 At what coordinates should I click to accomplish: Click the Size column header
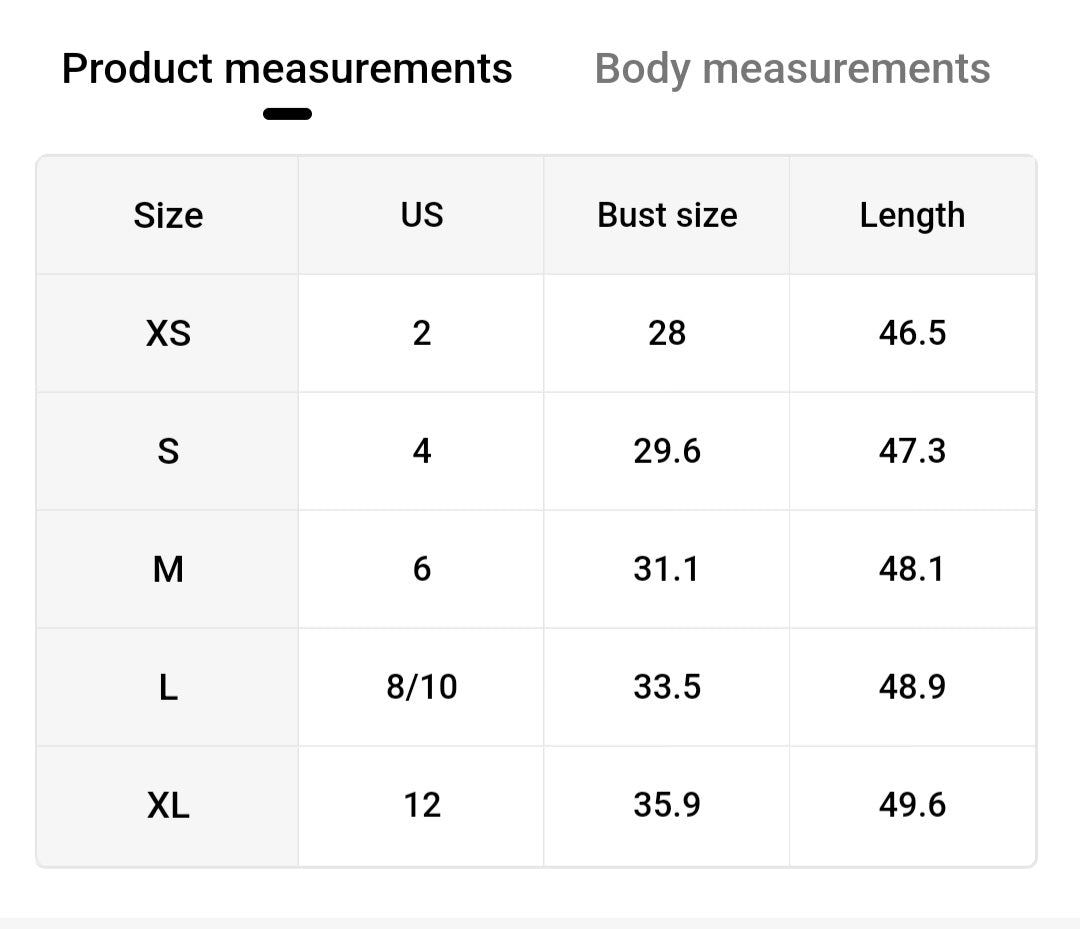tap(168, 215)
